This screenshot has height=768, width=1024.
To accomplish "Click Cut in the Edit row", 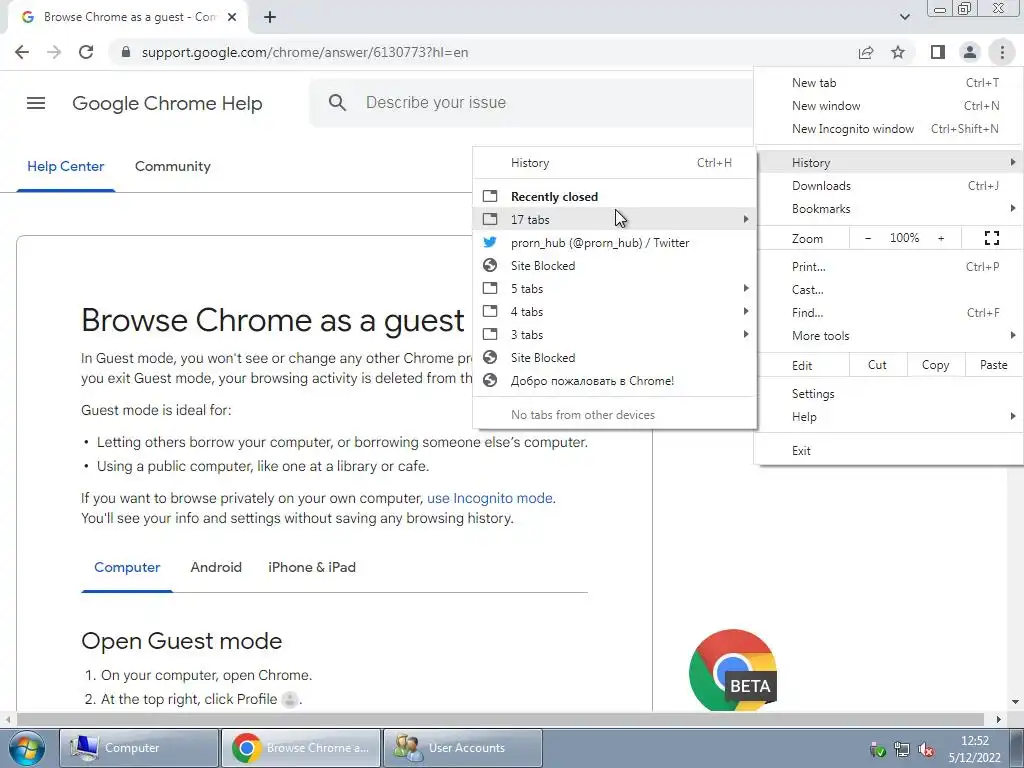I will [877, 365].
